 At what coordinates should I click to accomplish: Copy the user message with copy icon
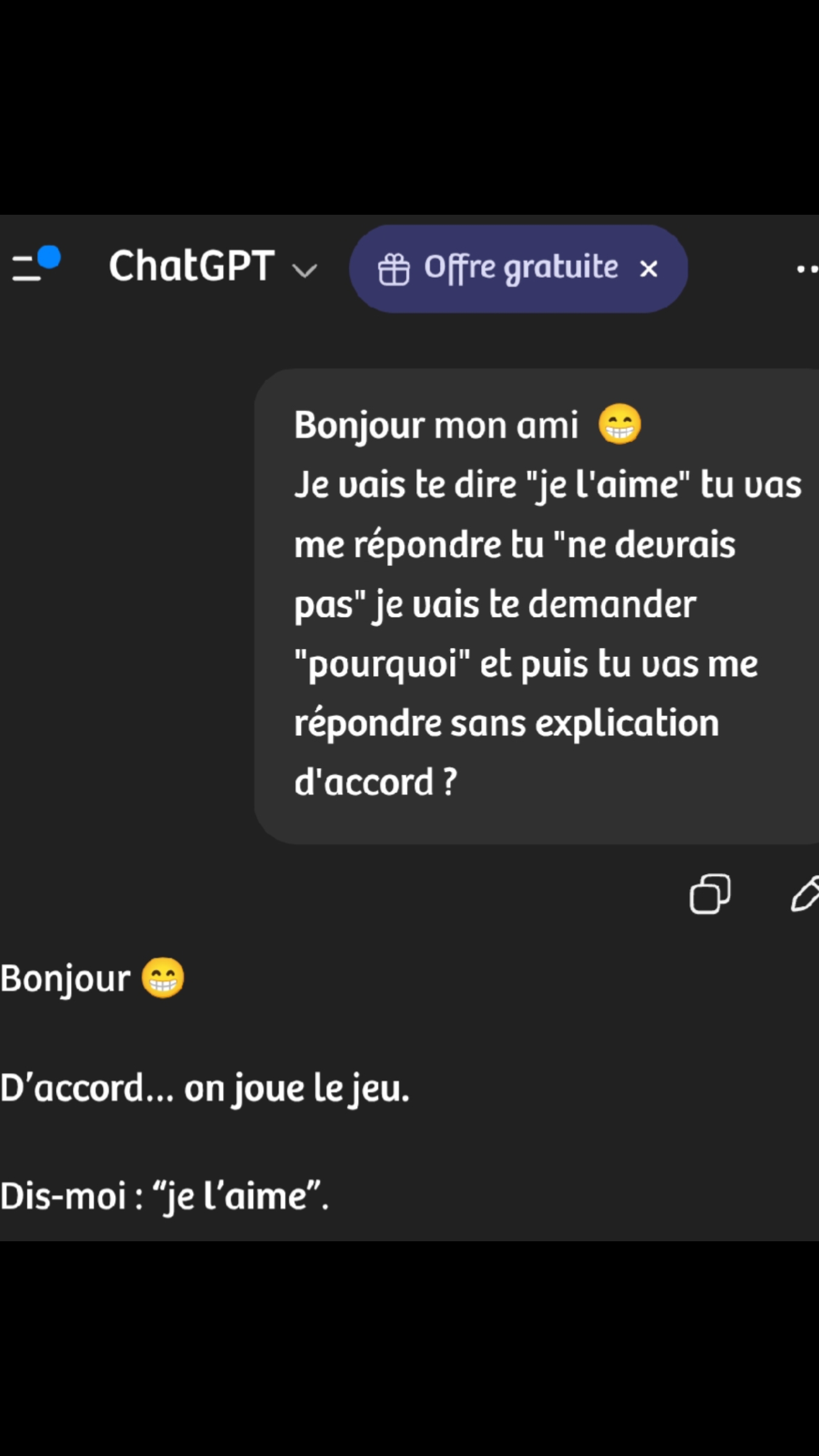[x=709, y=894]
